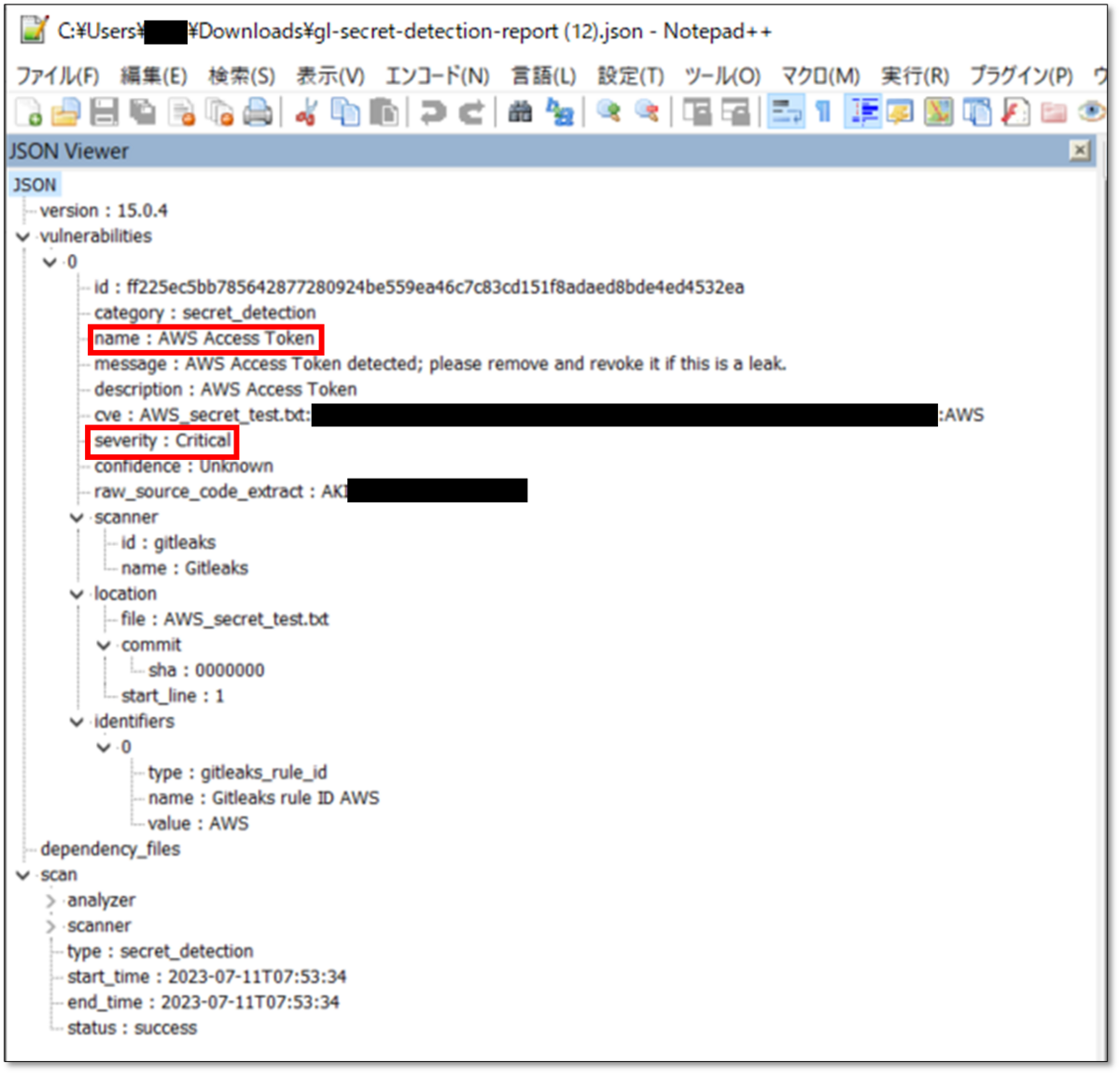The image size is (1120, 1074).
Task: Collapse the vulnerabilities node
Action: click(x=23, y=237)
